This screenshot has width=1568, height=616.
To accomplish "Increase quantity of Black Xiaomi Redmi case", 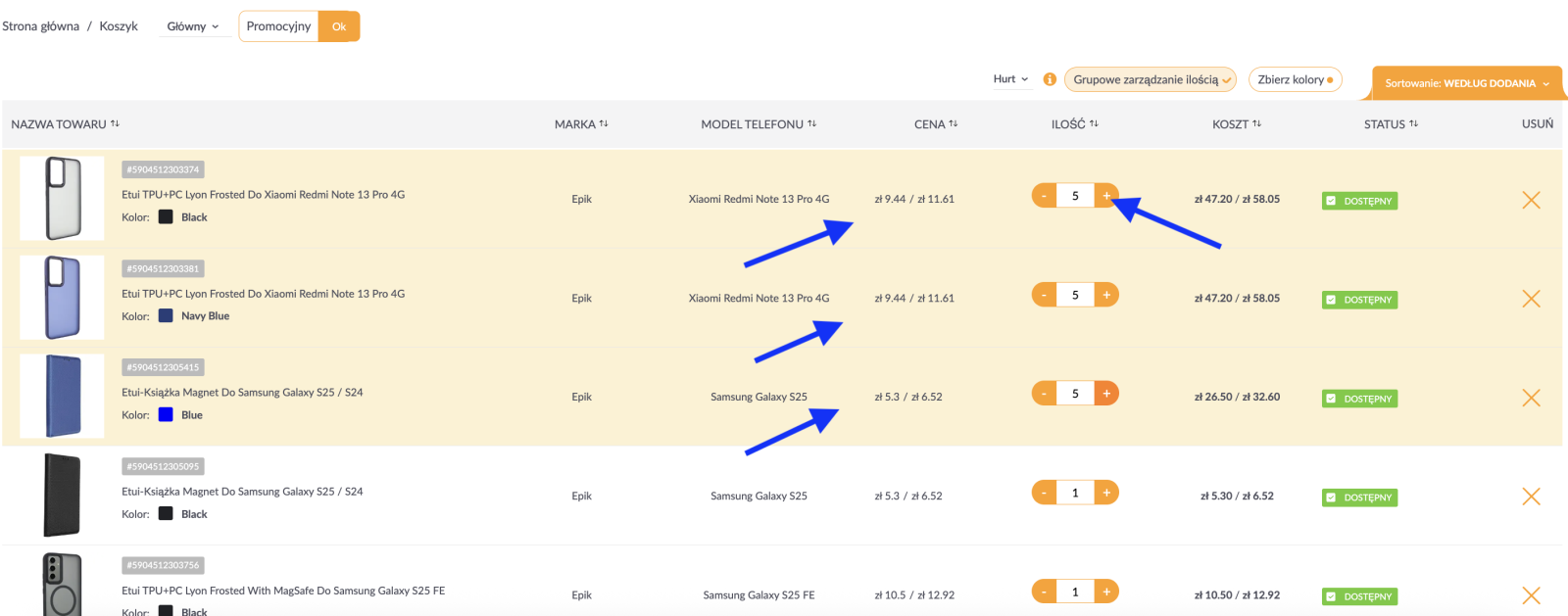I will (1105, 196).
